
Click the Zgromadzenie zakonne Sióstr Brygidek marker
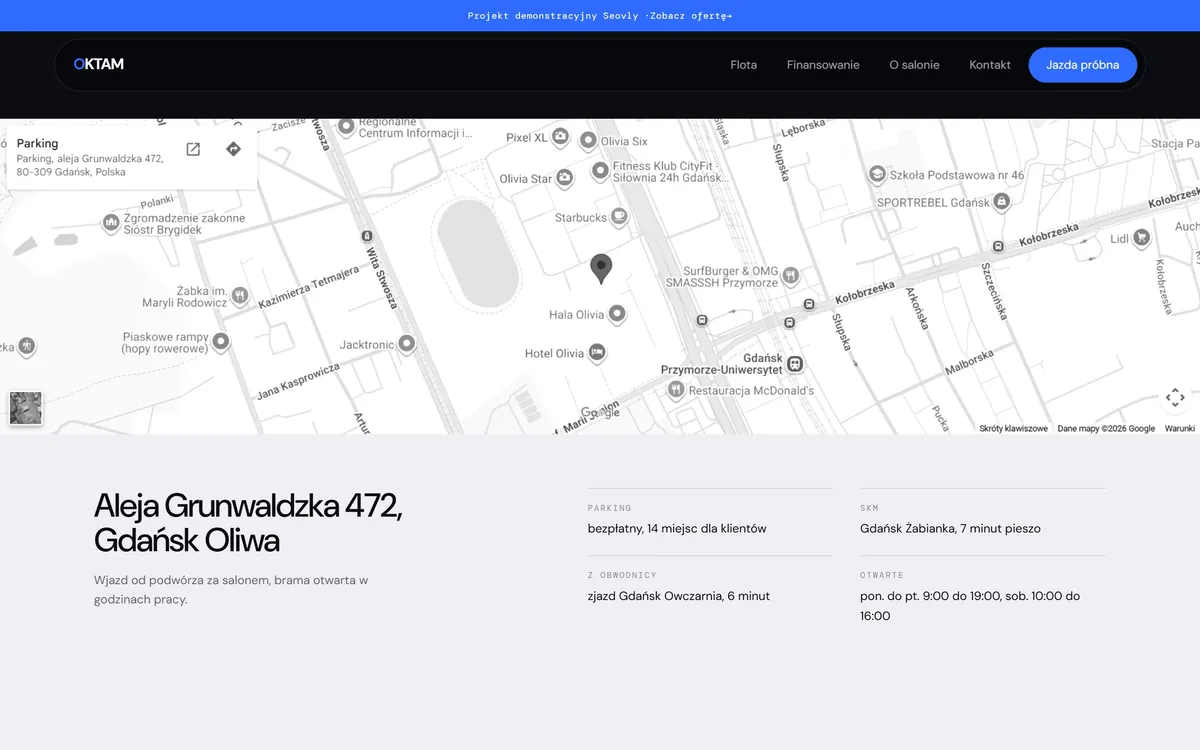pos(111,223)
